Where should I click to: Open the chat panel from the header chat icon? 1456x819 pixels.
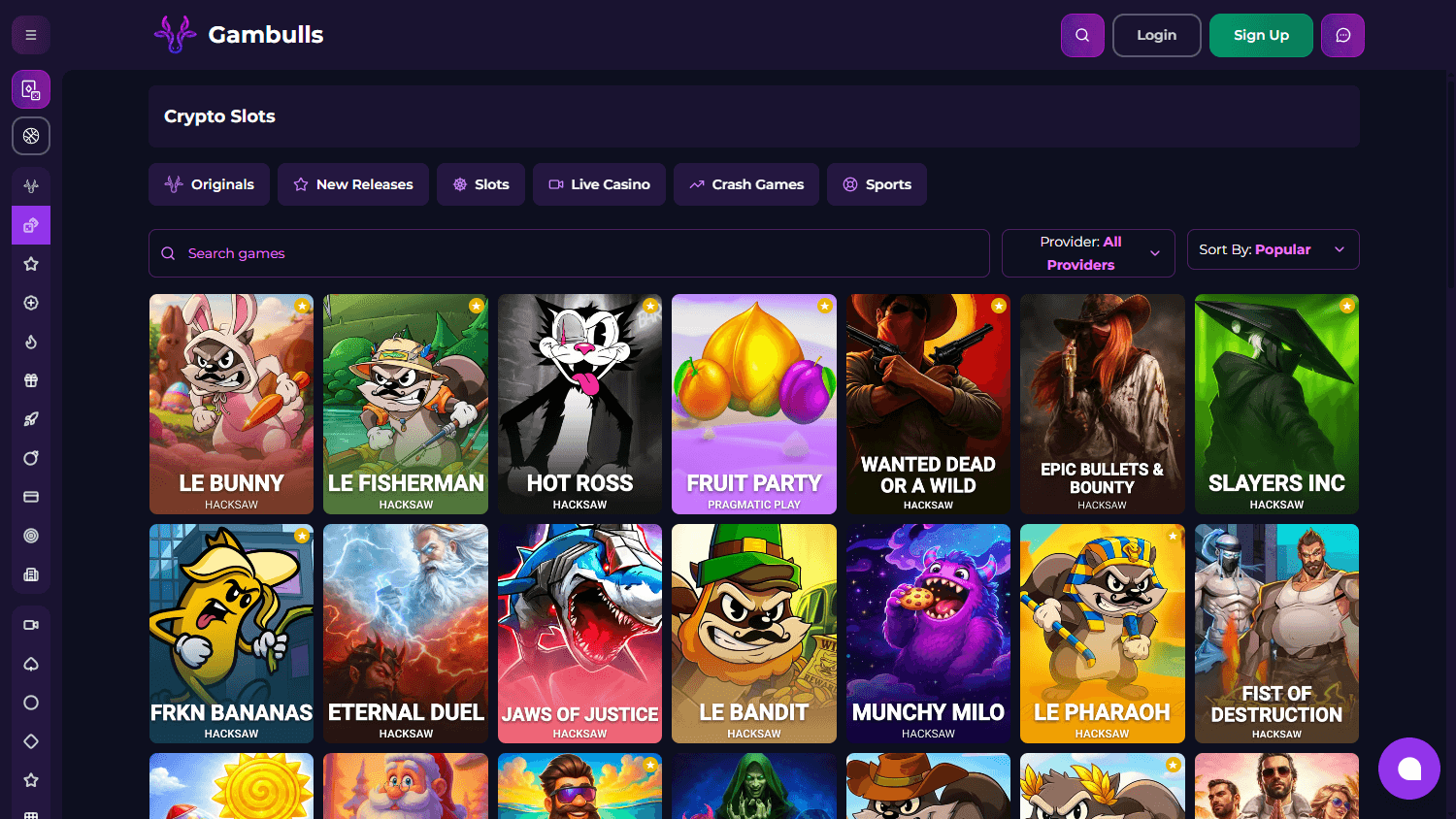point(1343,35)
